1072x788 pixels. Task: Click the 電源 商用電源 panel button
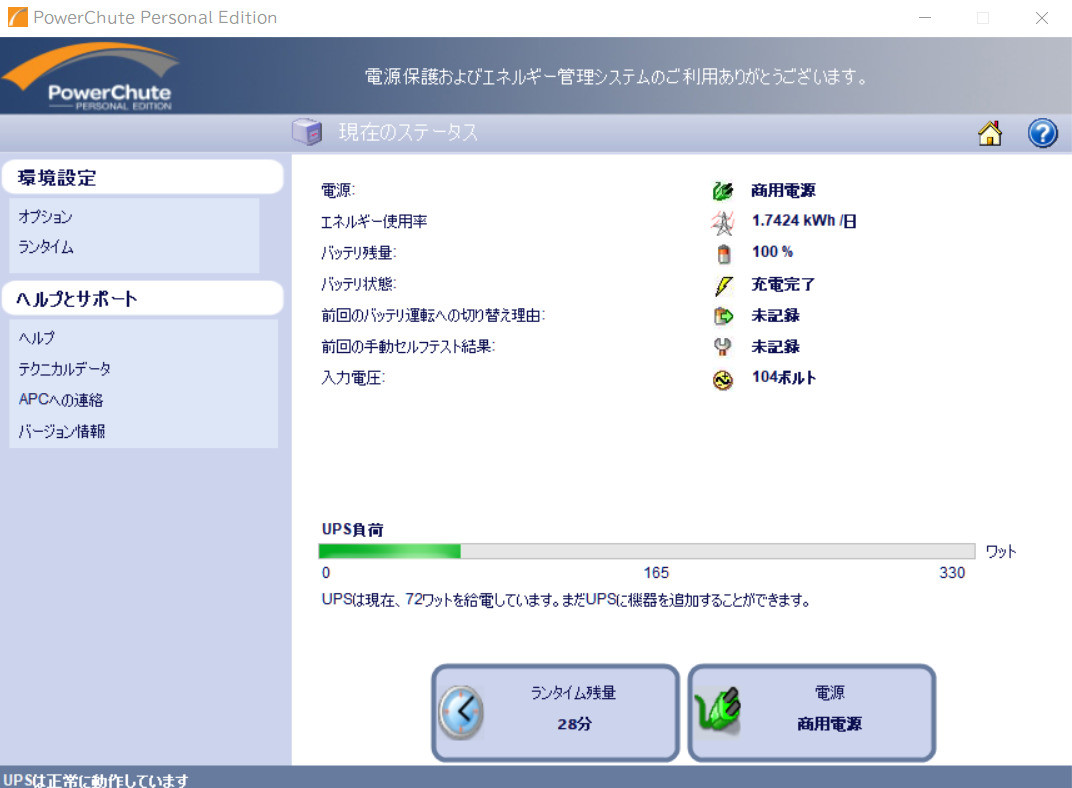tap(812, 712)
